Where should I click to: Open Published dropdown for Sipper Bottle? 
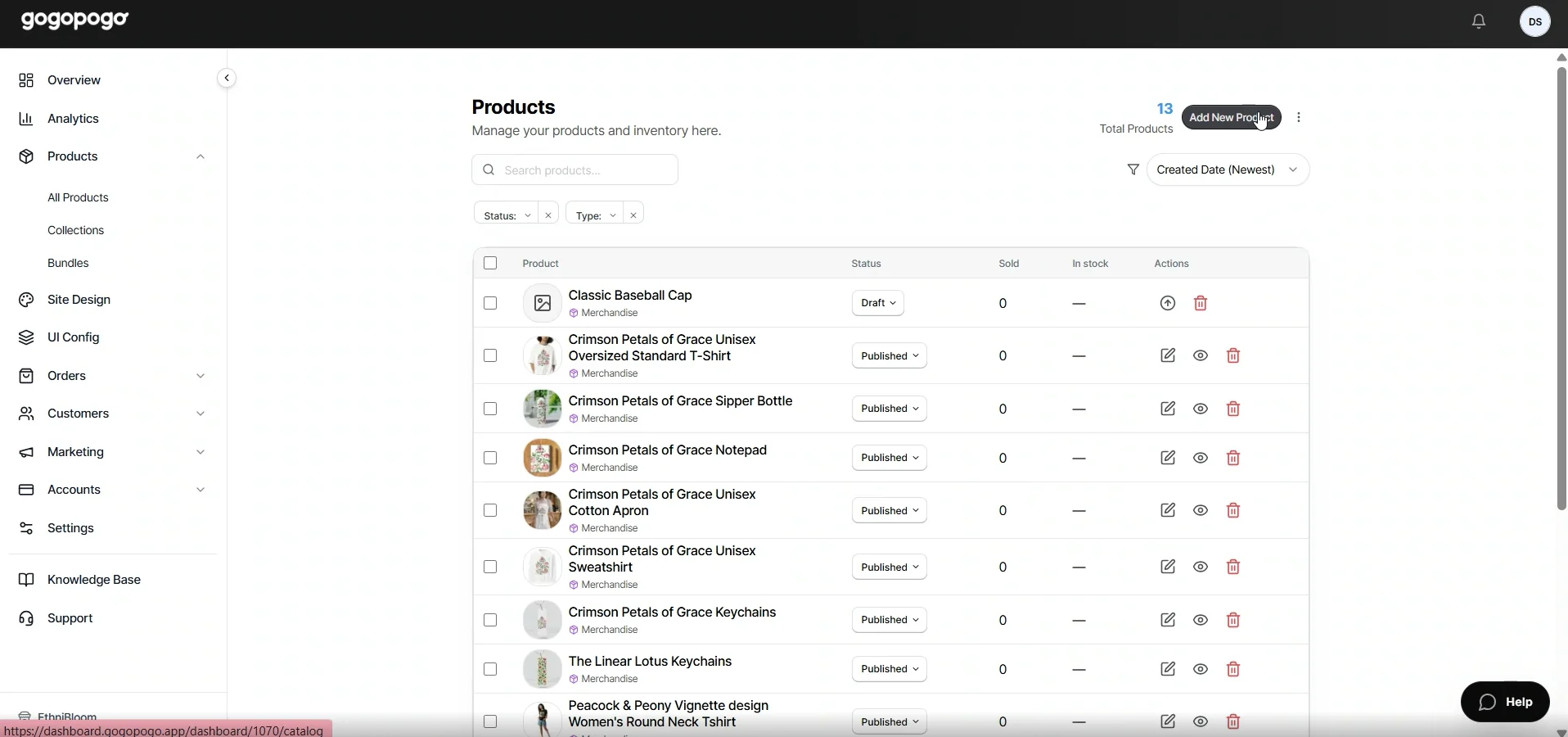click(890, 409)
